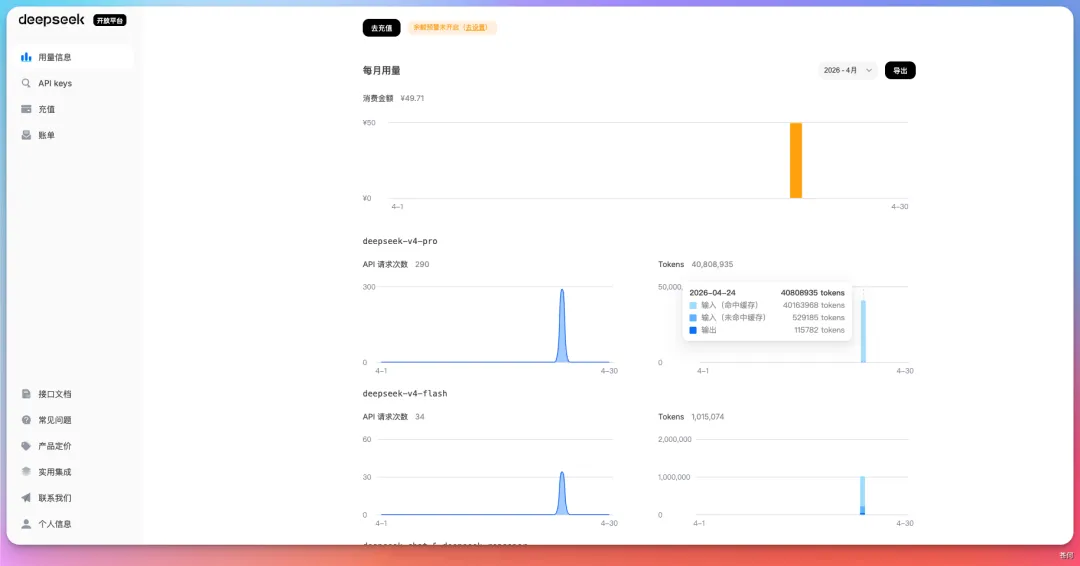Go to 个人信息 in the sidebar
1080x566 pixels.
[54, 524]
